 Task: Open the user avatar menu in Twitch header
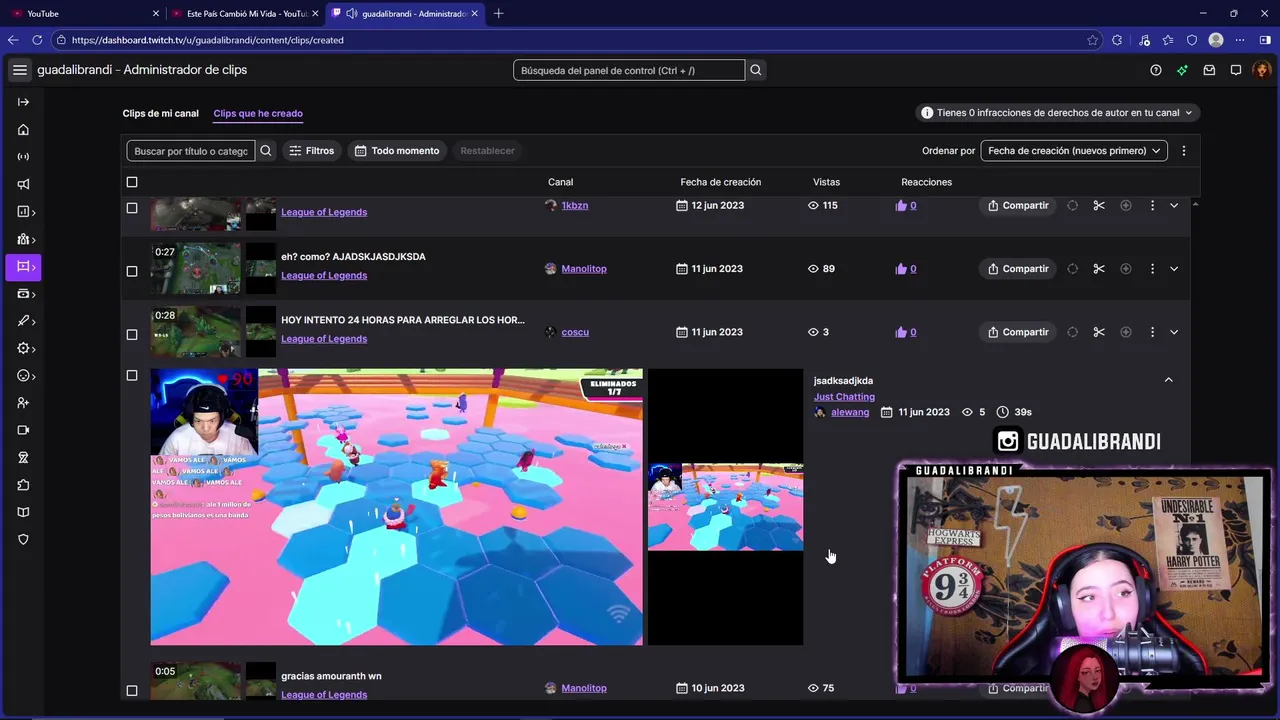(x=1262, y=70)
